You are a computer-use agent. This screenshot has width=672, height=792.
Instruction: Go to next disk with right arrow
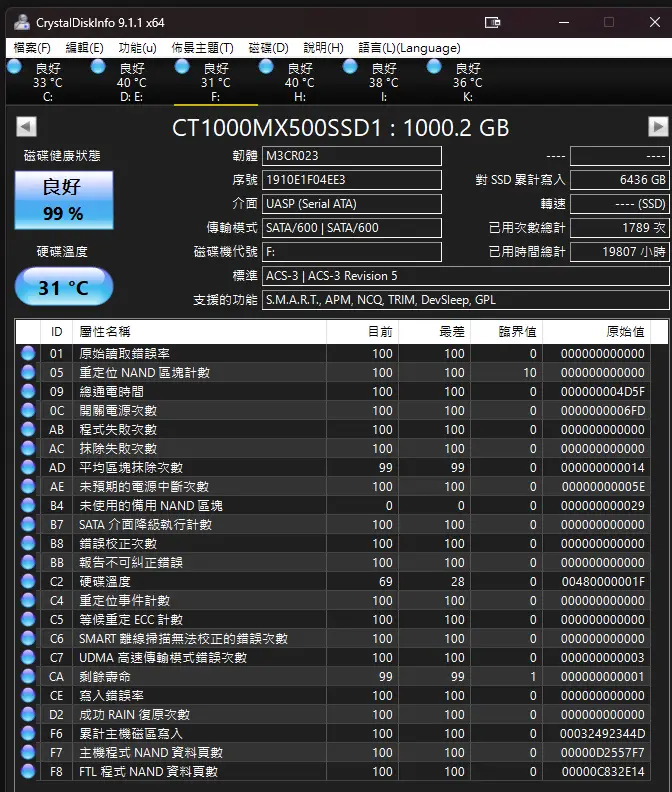pyautogui.click(x=658, y=127)
